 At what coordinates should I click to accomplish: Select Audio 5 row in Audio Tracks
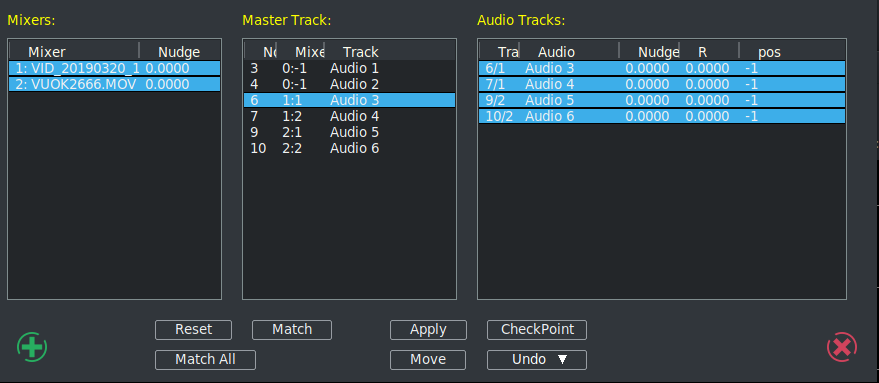coord(661,100)
